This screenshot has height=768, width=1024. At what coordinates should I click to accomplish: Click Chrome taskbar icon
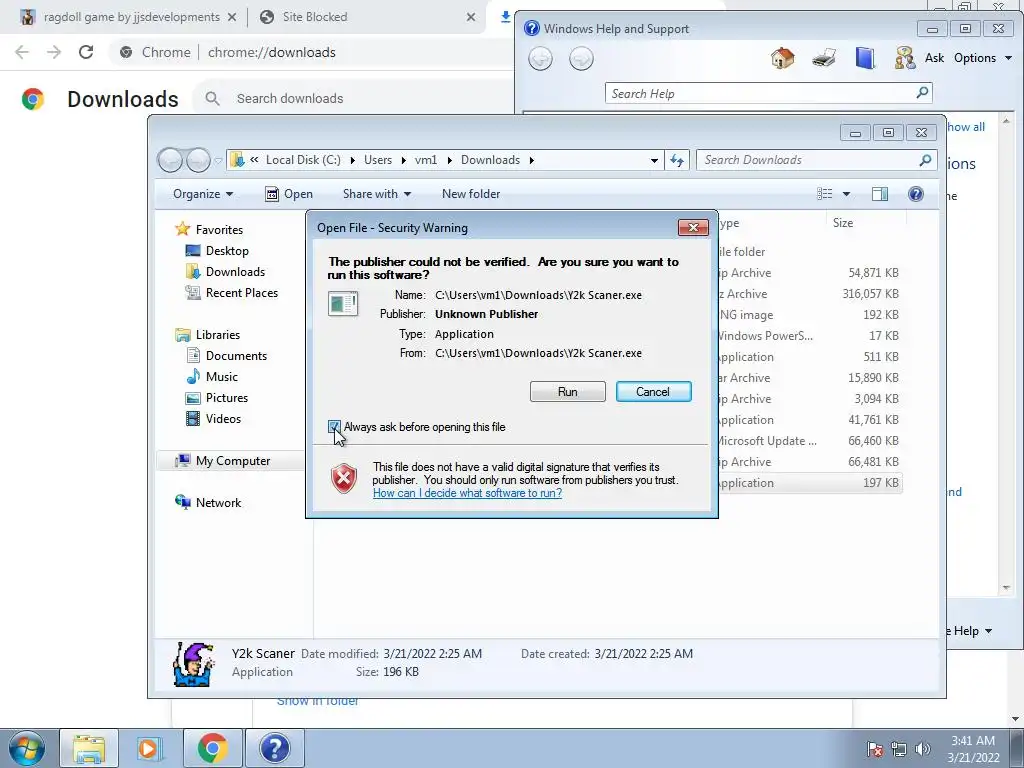coord(212,748)
